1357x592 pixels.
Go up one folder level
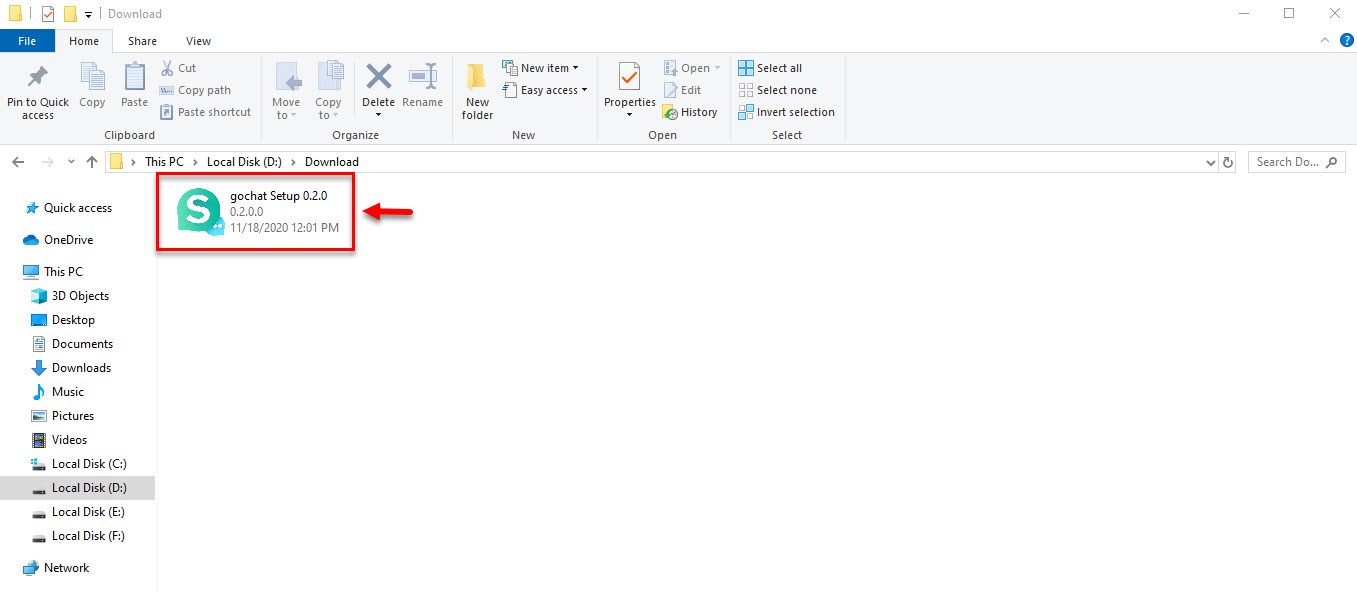(92, 162)
